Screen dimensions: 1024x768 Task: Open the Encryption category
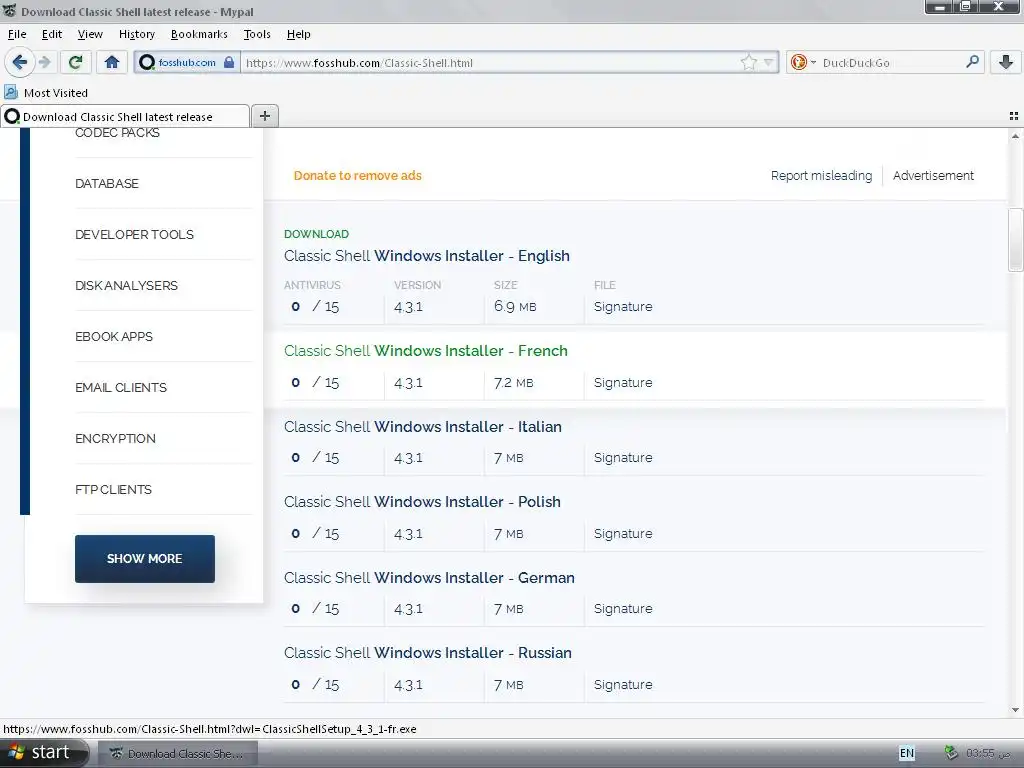click(x=116, y=438)
